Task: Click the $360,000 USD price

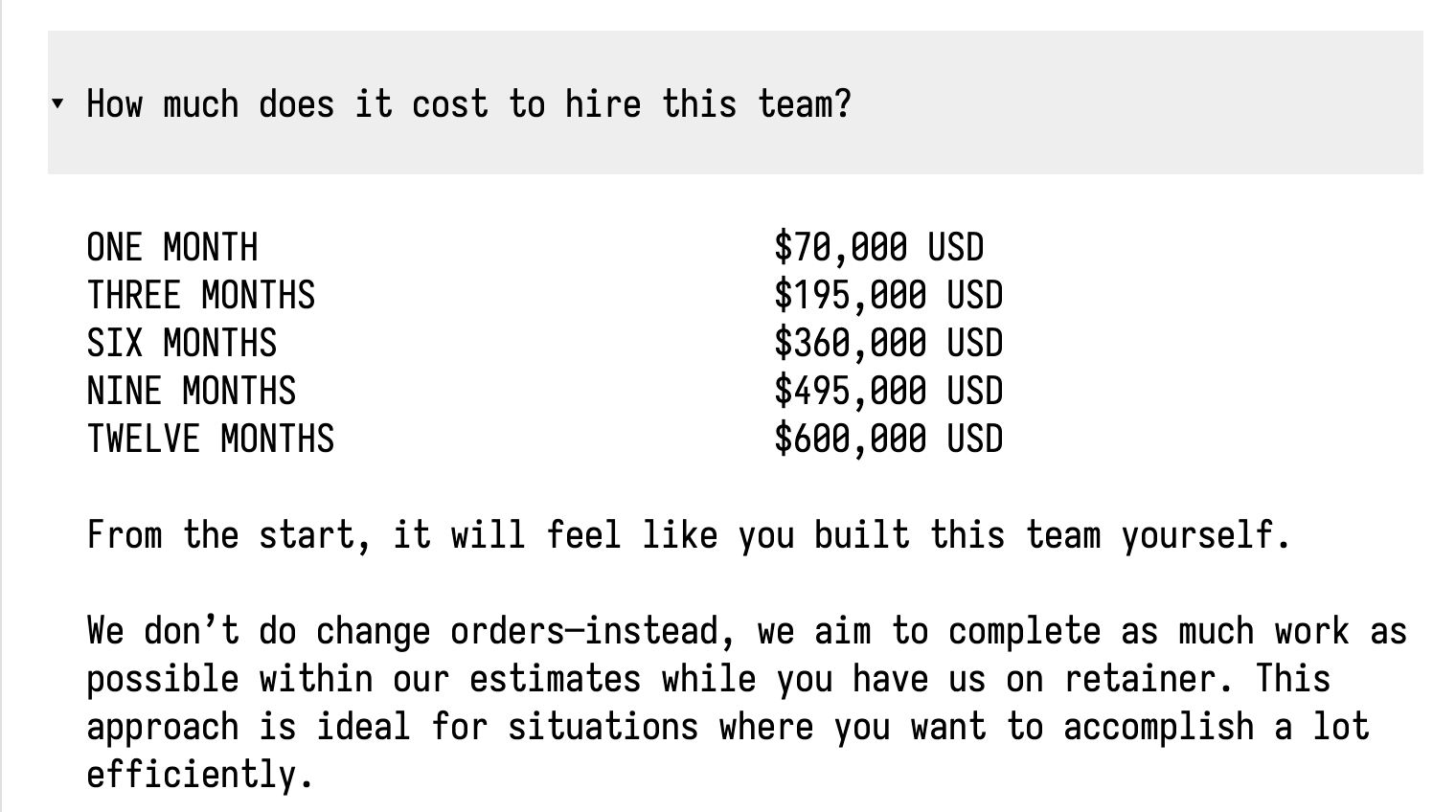Action: pos(888,343)
